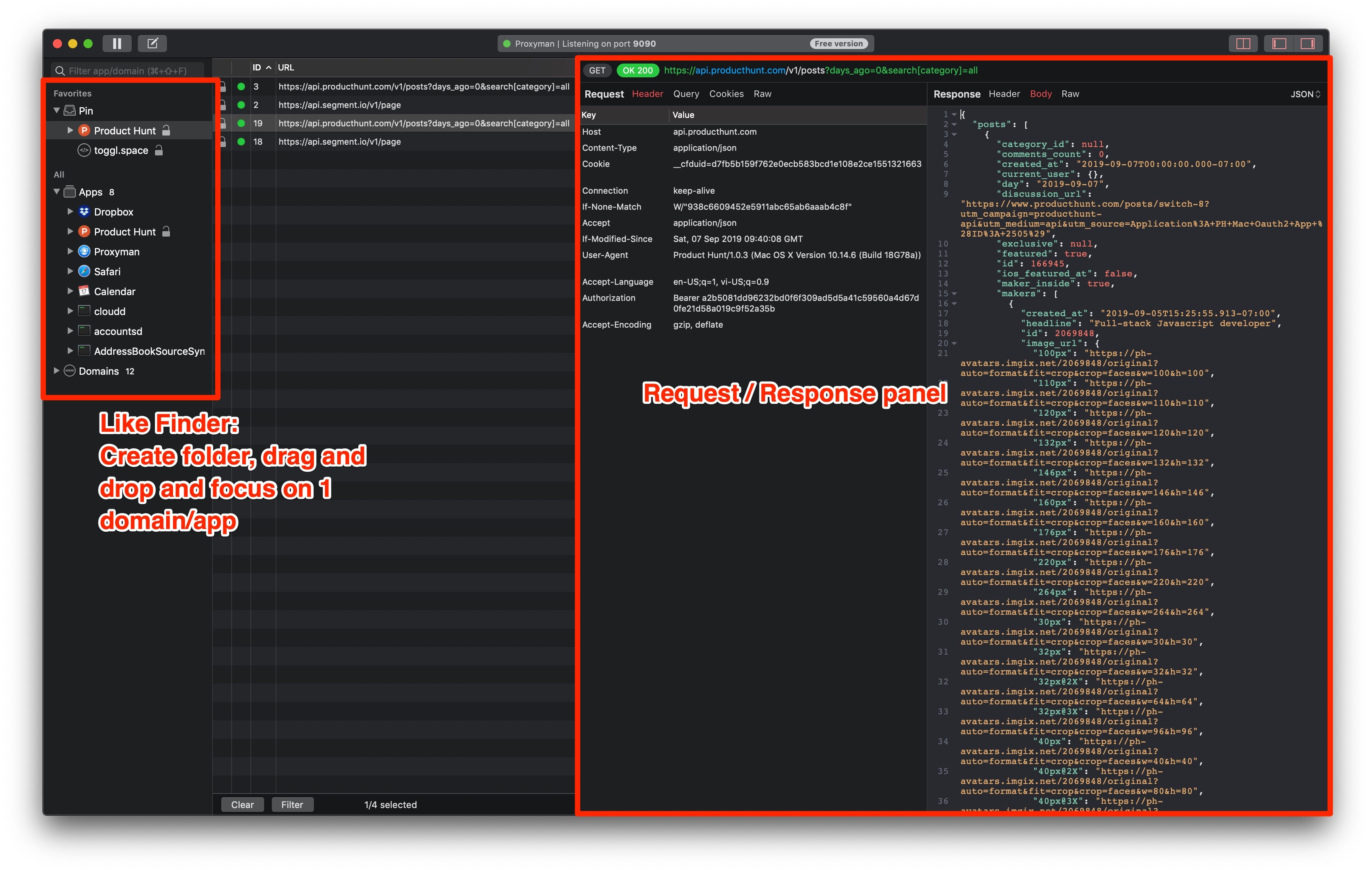Expand the Proxyman app node
Image resolution: width=1372 pixels, height=872 pixels.
pos(70,251)
